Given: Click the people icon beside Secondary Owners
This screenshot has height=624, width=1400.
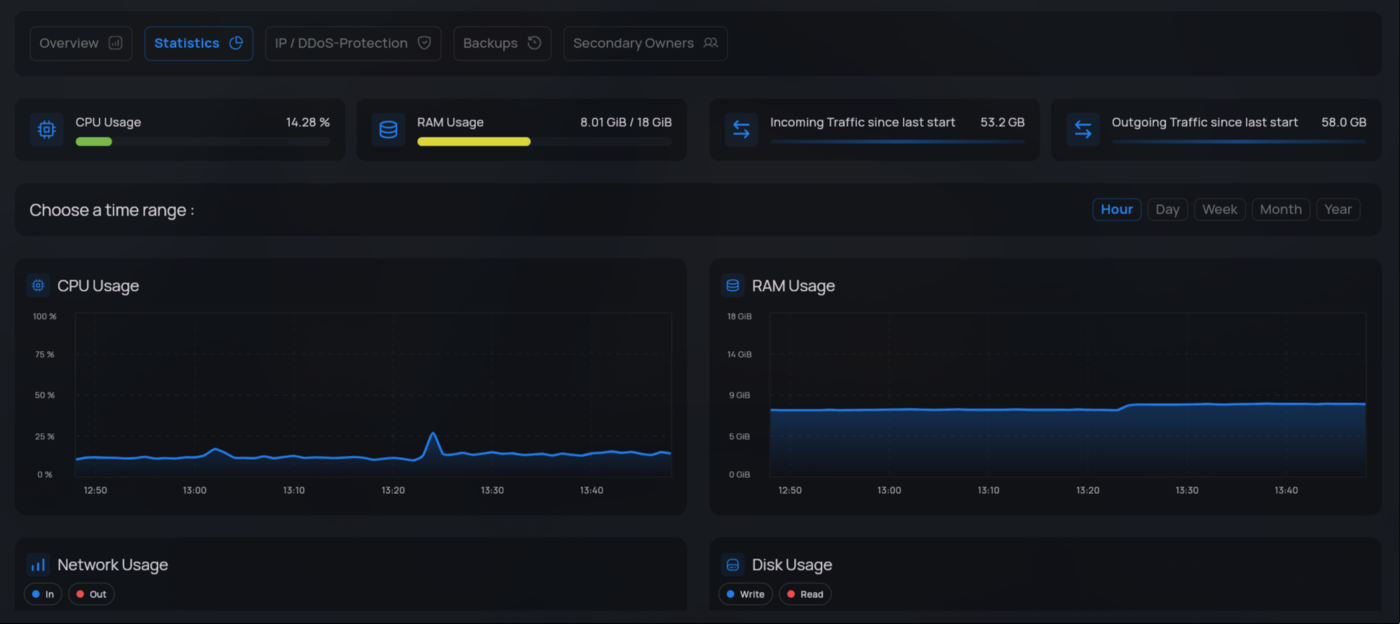Looking at the screenshot, I should pyautogui.click(x=710, y=43).
